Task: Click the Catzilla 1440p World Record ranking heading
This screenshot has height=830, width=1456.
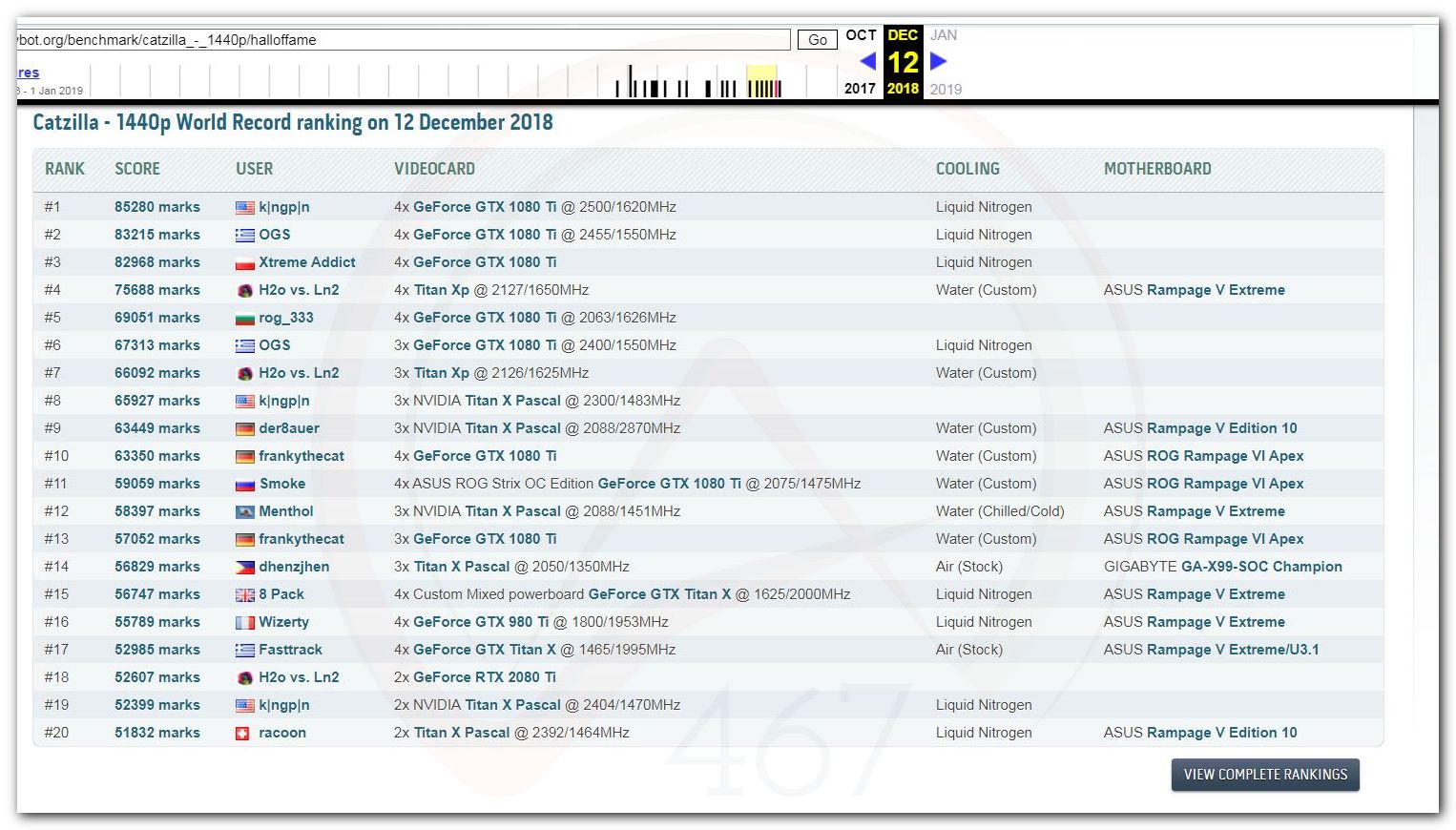Action: pos(293,123)
